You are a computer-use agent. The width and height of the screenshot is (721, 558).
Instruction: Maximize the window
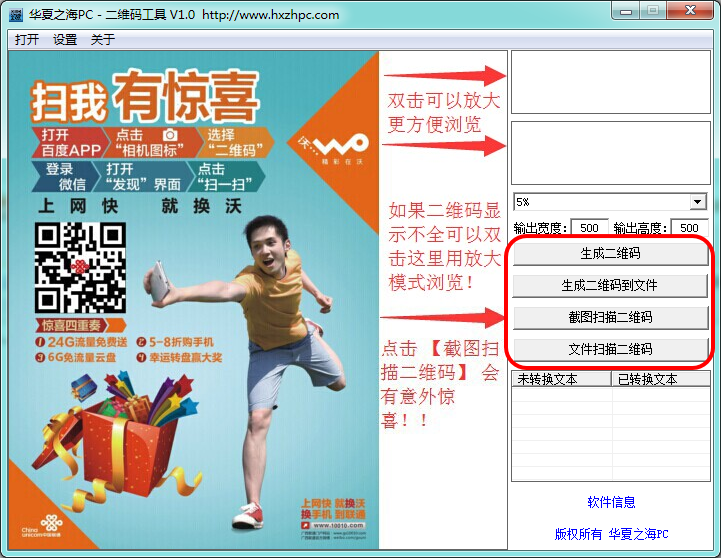click(x=653, y=11)
